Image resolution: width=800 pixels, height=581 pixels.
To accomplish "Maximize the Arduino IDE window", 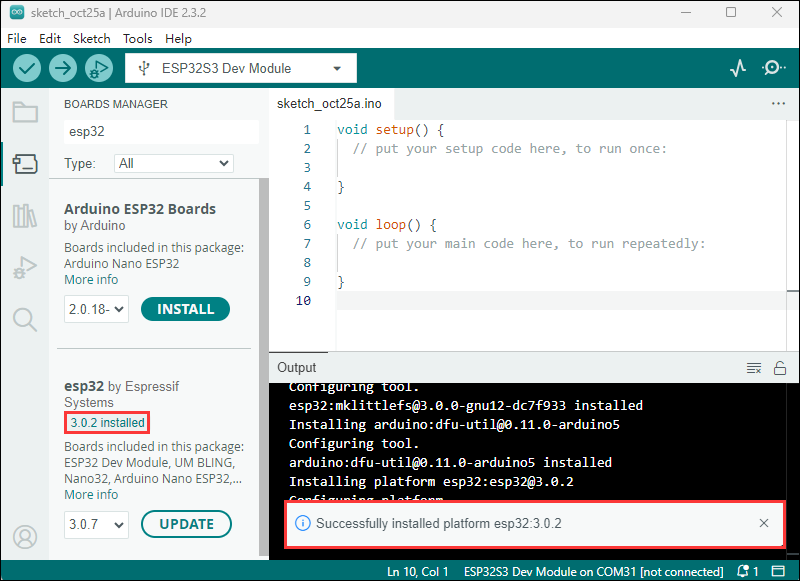I will click(x=731, y=12).
